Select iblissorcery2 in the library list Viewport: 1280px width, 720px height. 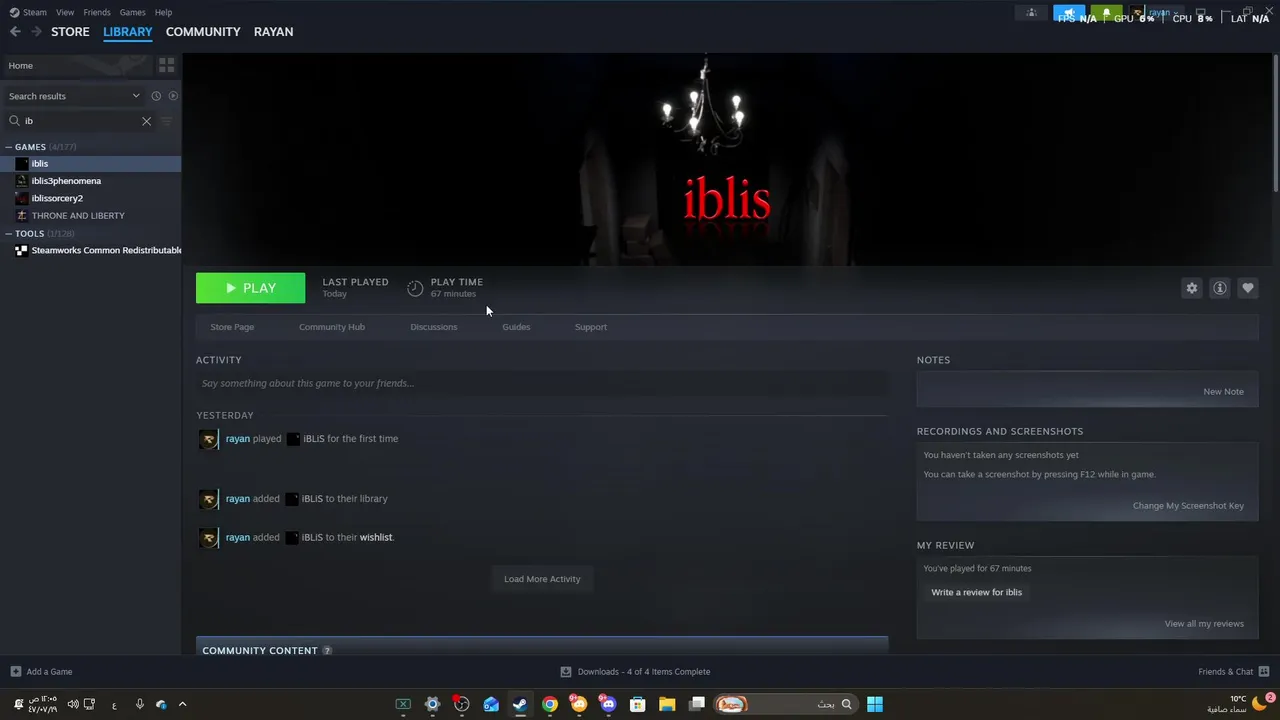coord(90,198)
